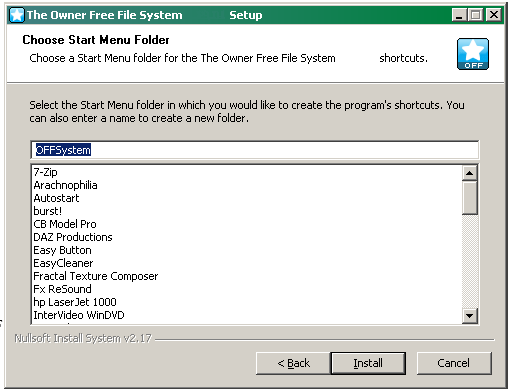Click the folder list scroll down arrow
Screen dimensions: 510x390
(470, 315)
